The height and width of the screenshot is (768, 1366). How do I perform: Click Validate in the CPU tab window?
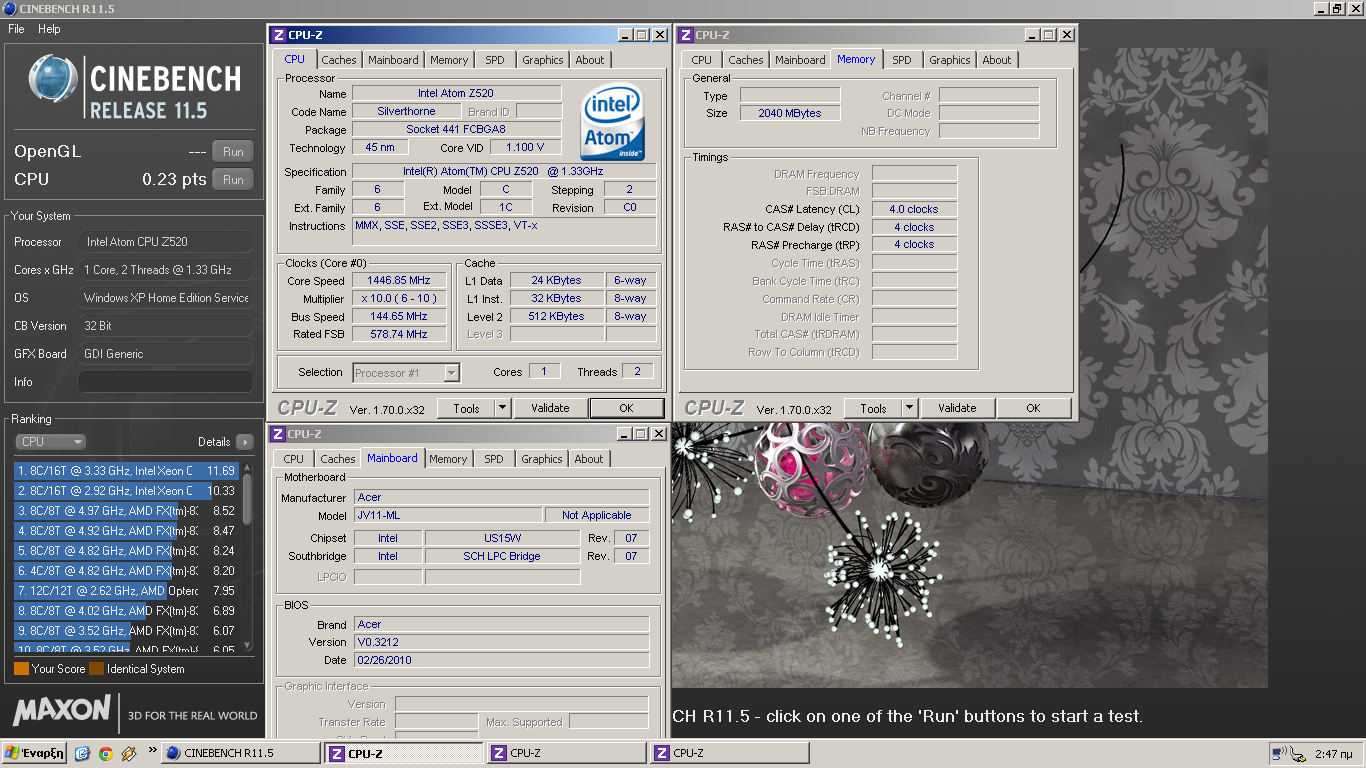550,408
